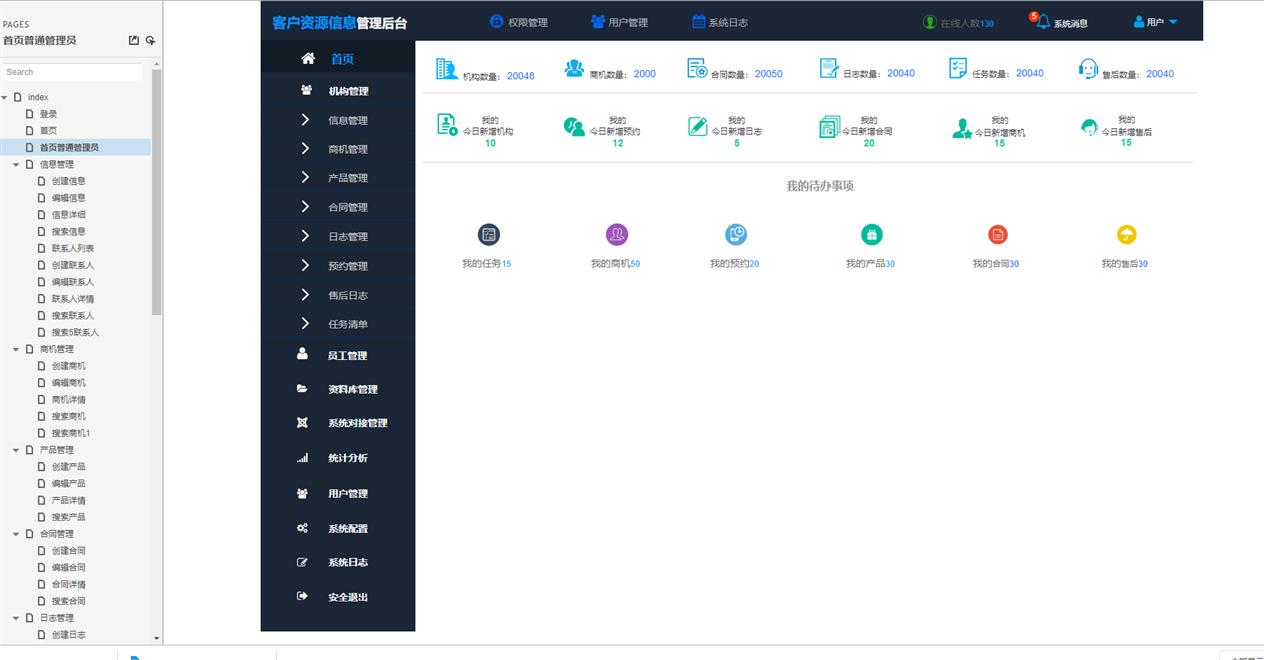Collapse the 商机管理 tree arrow in PAGES

(x=16, y=349)
